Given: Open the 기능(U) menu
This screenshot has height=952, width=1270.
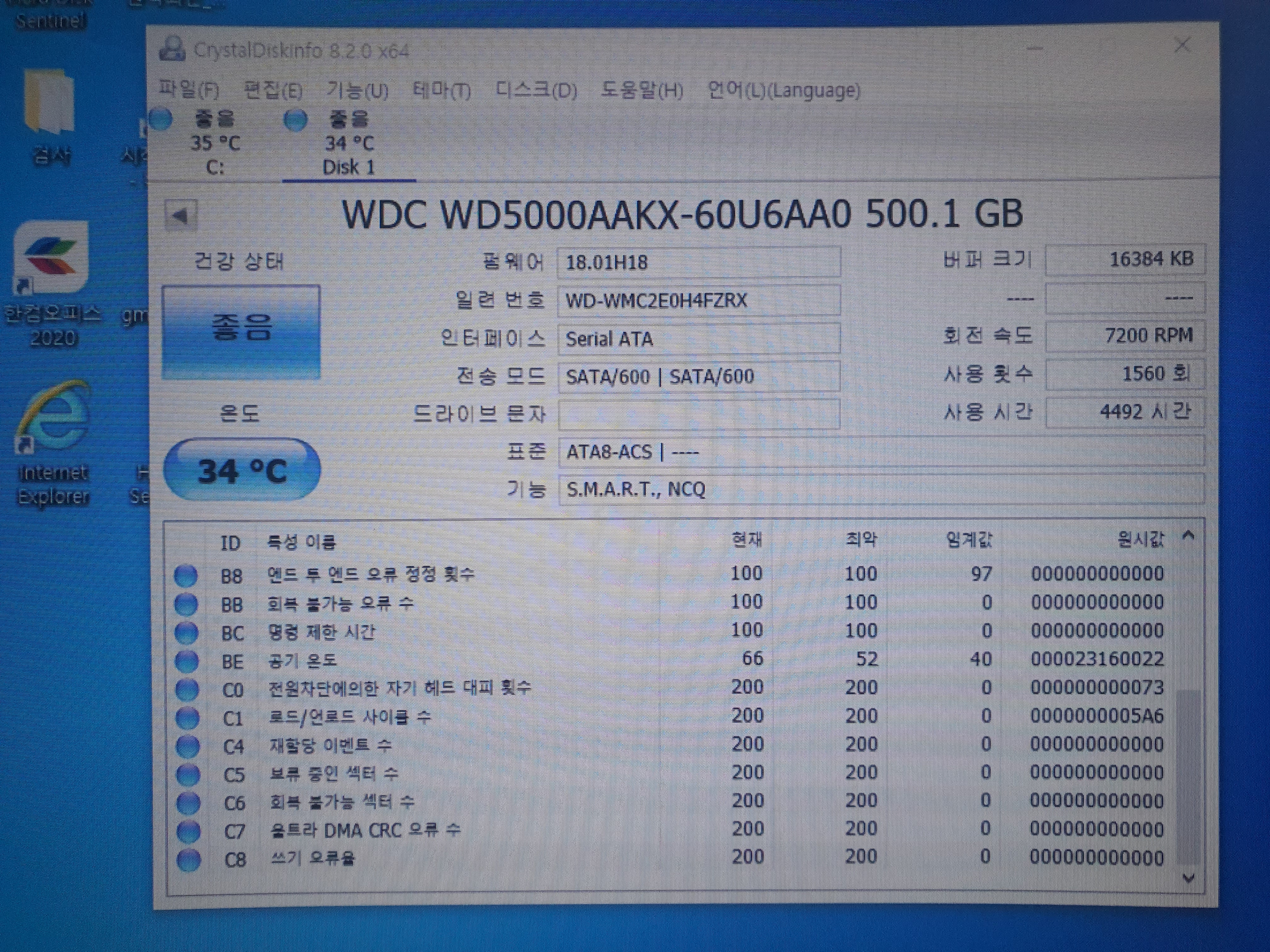Looking at the screenshot, I should [x=357, y=91].
